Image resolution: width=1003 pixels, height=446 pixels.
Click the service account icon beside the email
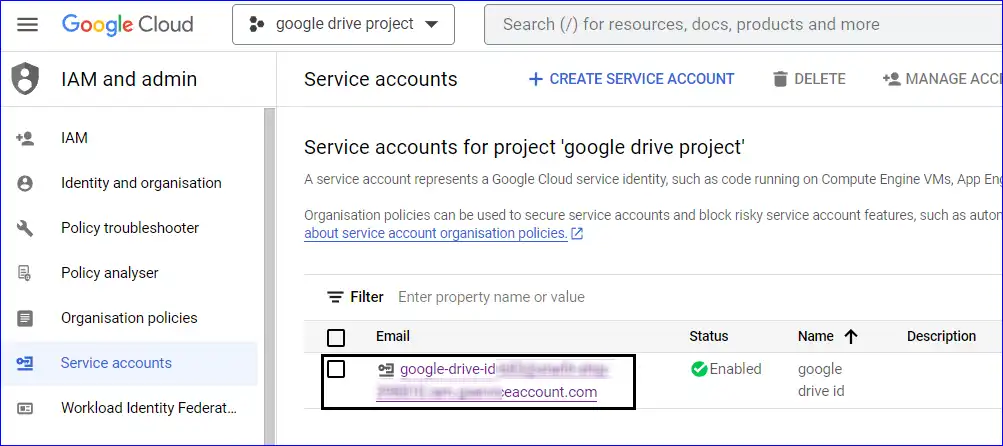pos(386,369)
